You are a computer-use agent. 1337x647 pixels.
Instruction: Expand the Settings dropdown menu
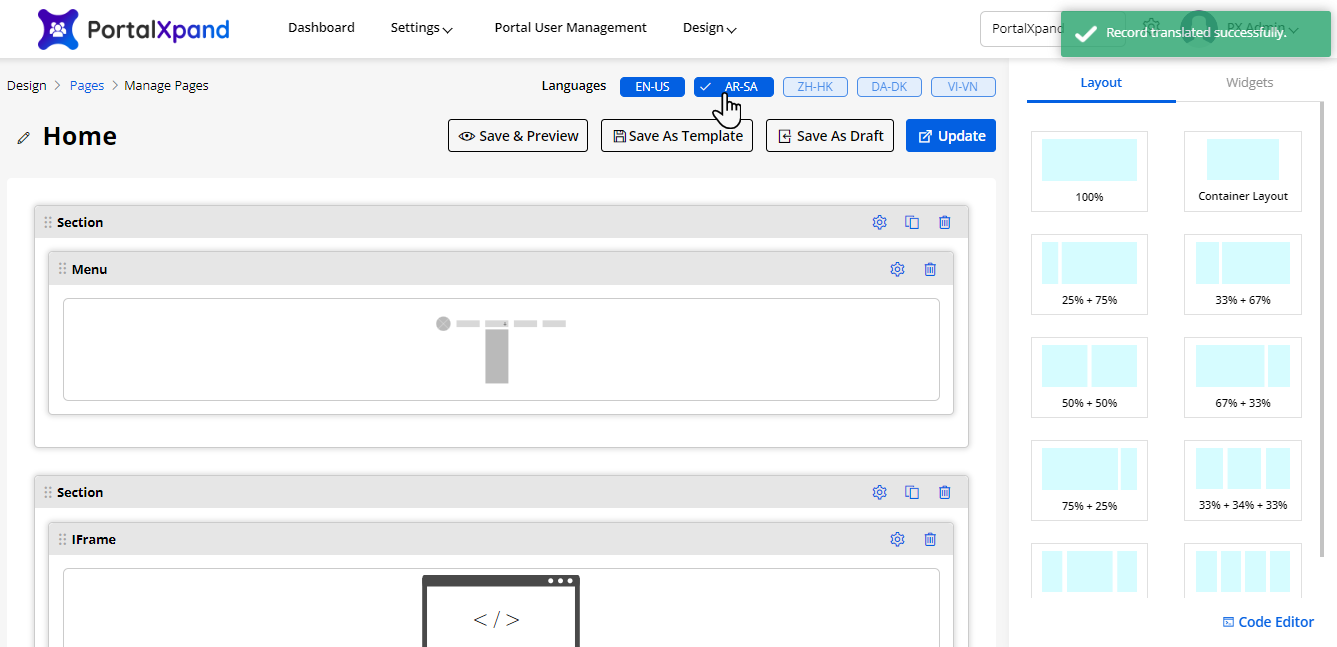(x=421, y=28)
